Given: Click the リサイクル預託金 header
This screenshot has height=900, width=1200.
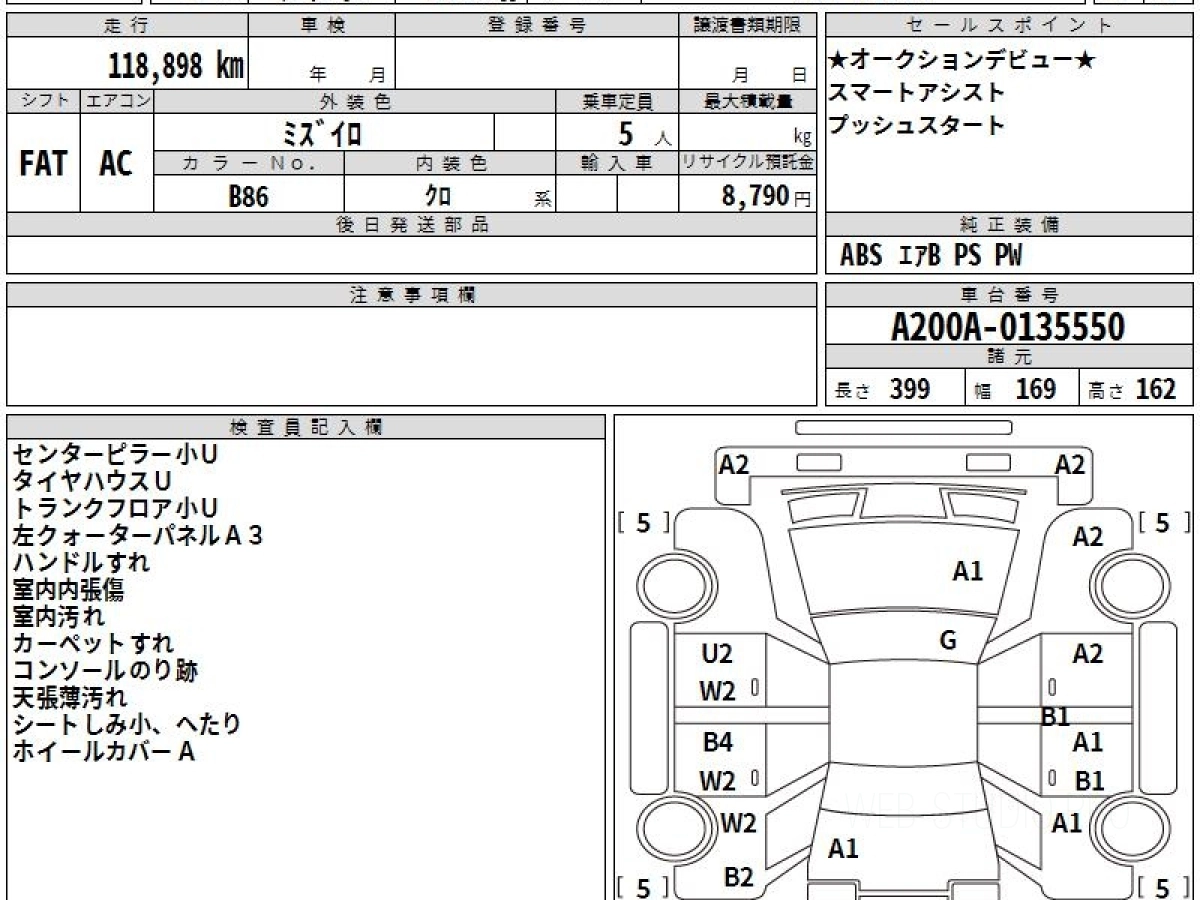Looking at the screenshot, I should click(748, 163).
